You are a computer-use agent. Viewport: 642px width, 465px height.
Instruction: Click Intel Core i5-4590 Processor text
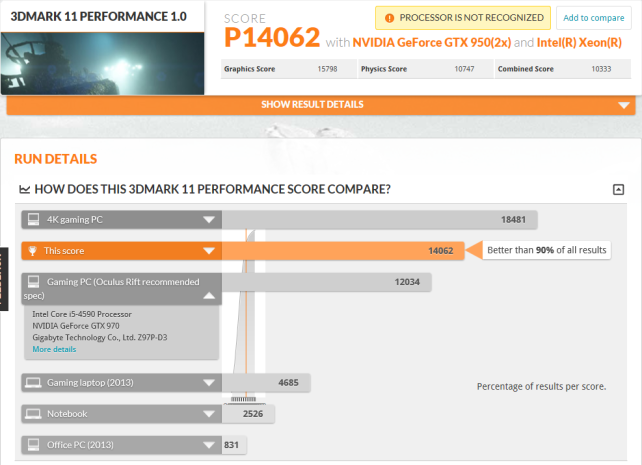82,314
